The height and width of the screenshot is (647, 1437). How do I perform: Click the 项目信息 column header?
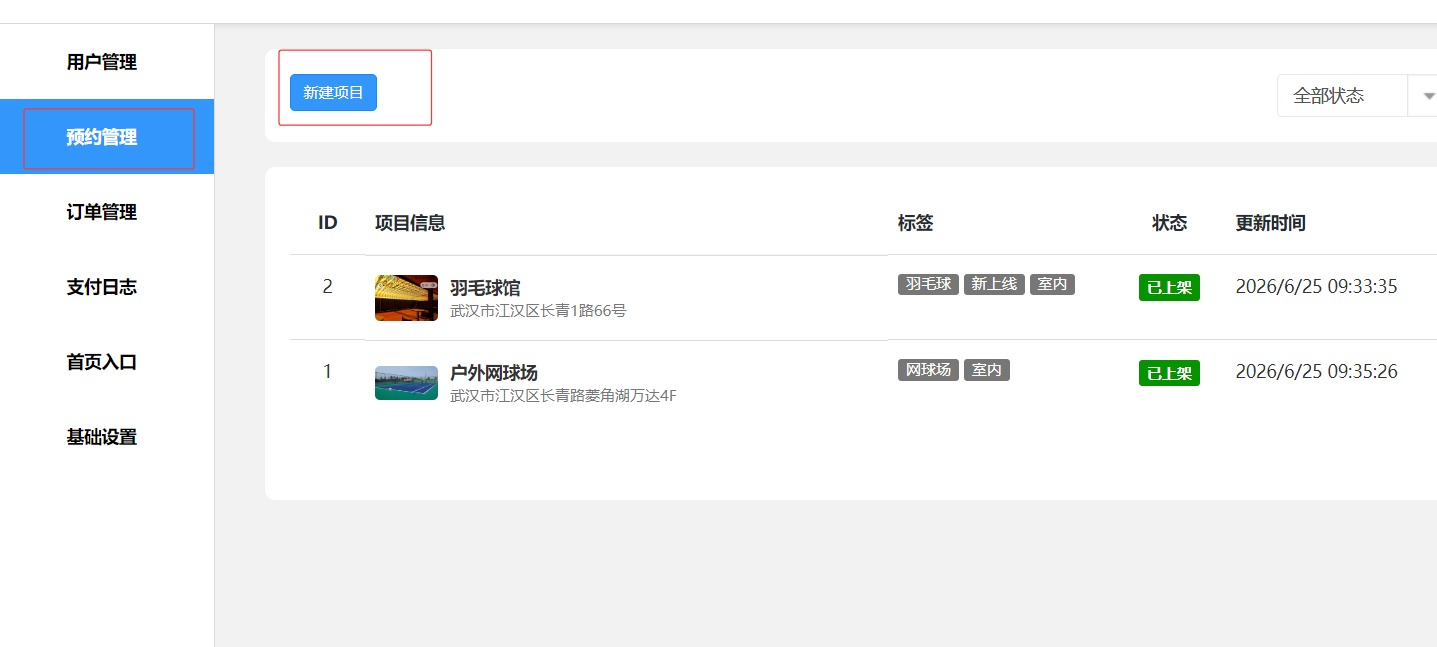410,223
